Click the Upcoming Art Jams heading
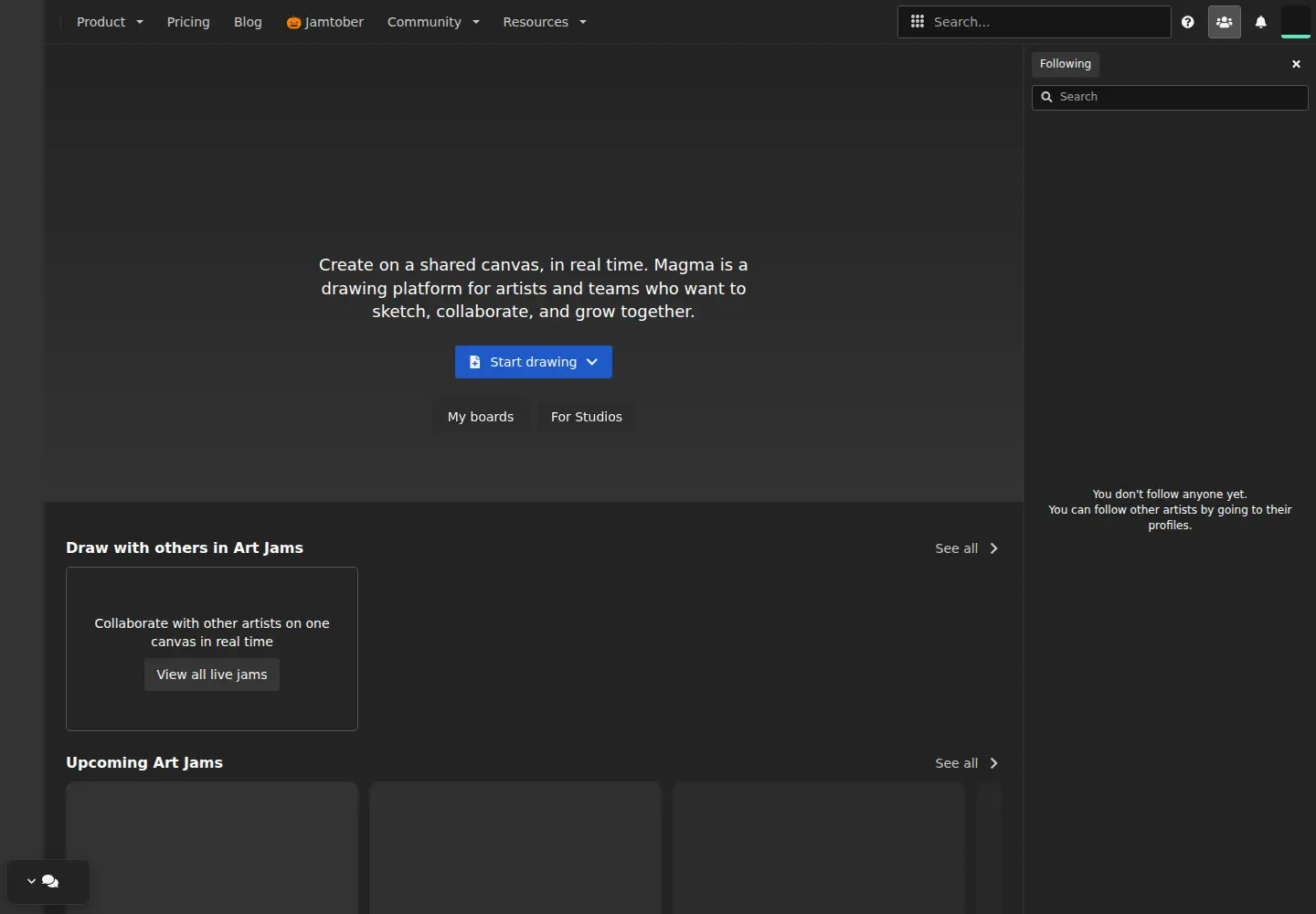This screenshot has height=914, width=1316. [x=144, y=763]
